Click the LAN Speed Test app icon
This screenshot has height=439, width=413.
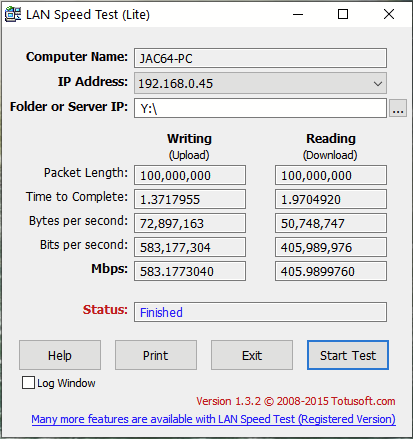tap(13, 14)
